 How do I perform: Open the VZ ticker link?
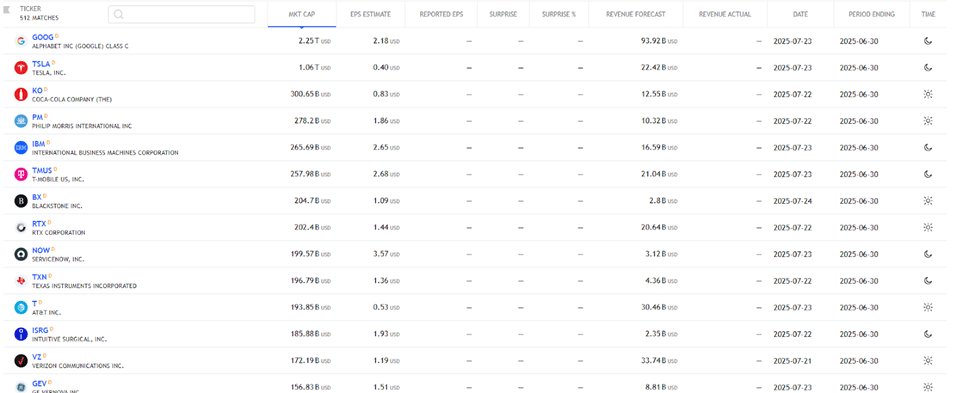coord(37,357)
